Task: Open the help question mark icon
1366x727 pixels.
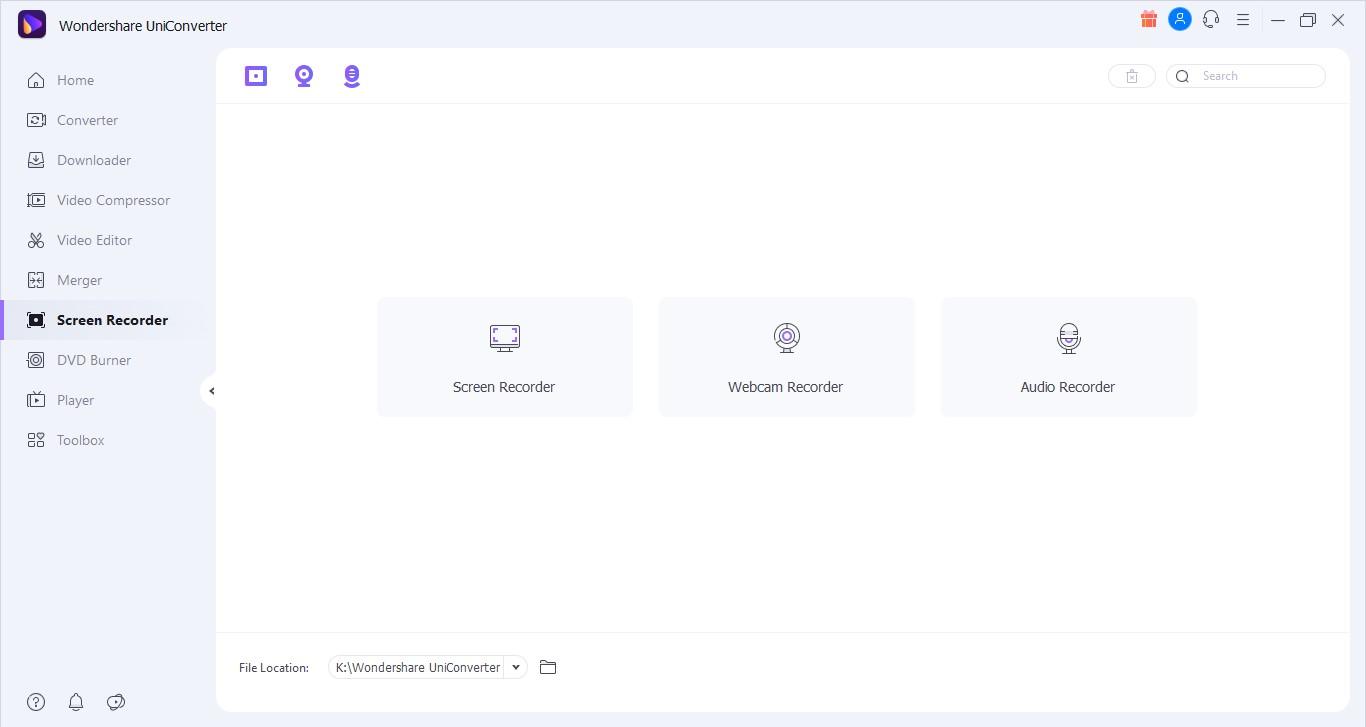Action: [x=36, y=702]
